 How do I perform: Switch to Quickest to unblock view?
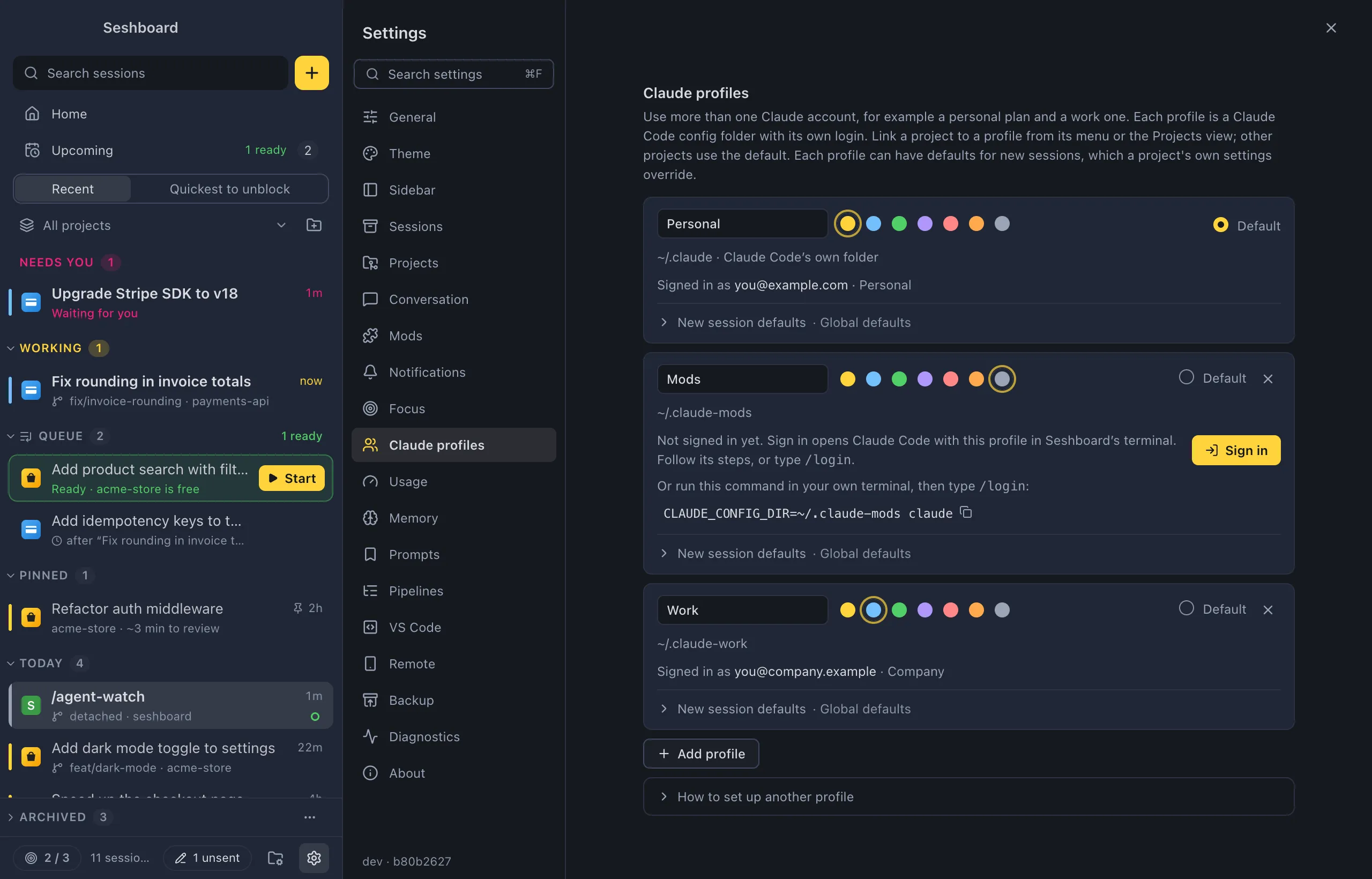pos(229,189)
